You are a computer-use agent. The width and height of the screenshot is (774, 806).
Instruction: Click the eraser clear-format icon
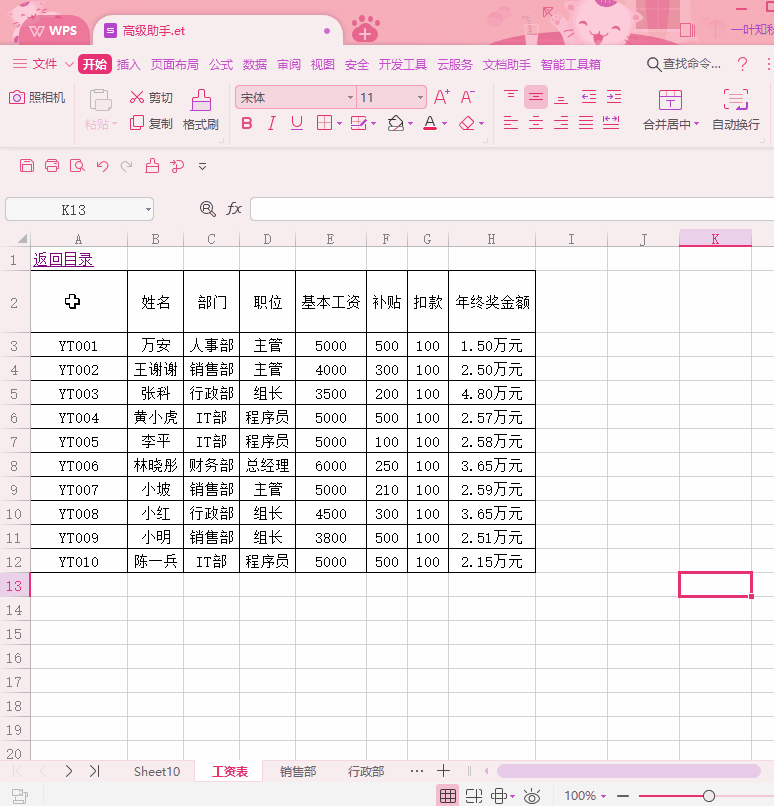[467, 123]
